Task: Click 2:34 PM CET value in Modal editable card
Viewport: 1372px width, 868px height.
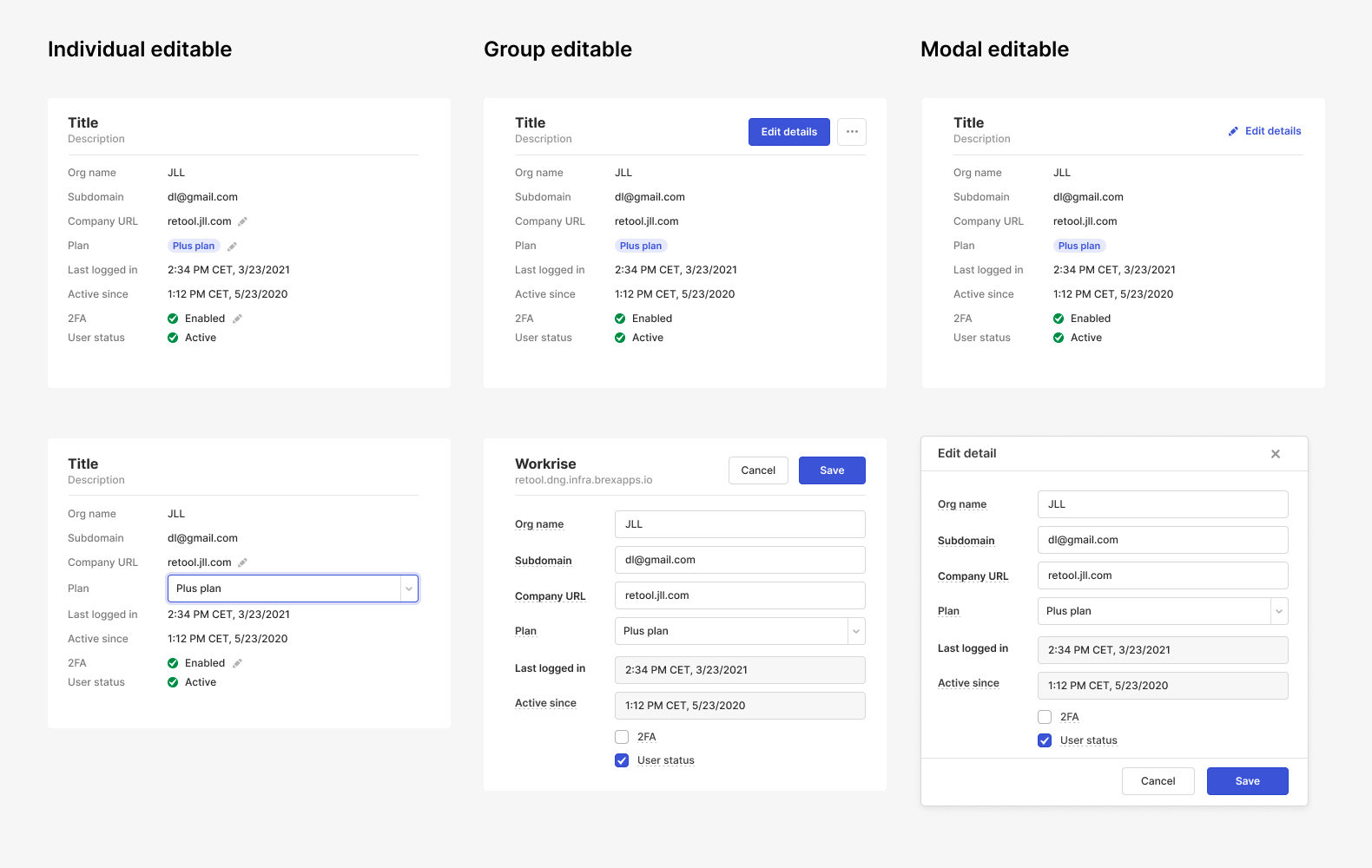Action: click(1114, 270)
